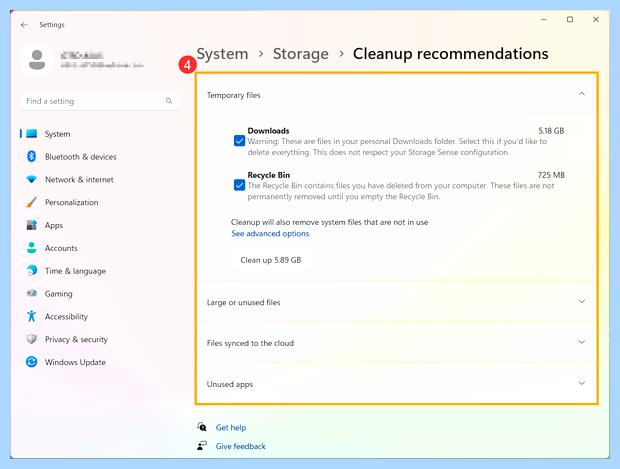The width and height of the screenshot is (620, 469).
Task: Click Storage in the breadcrumb
Action: coord(301,54)
